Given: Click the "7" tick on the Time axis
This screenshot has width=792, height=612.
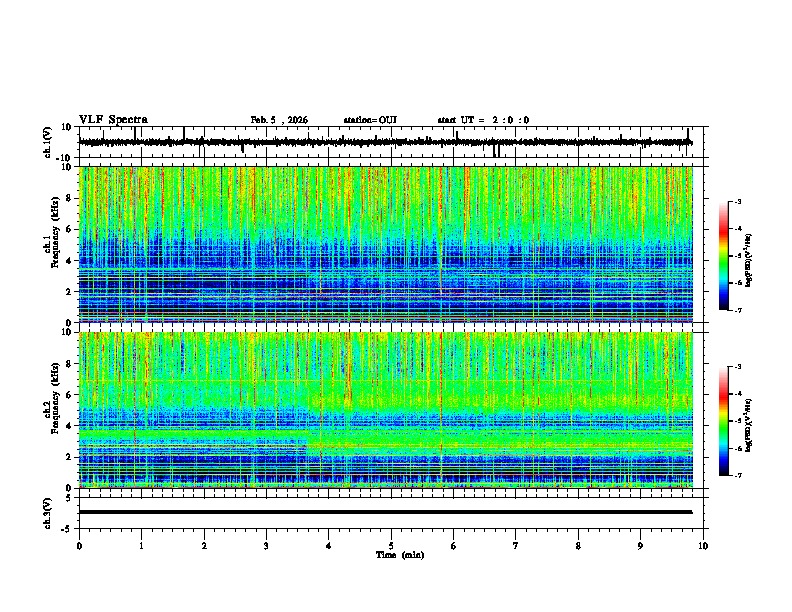Looking at the screenshot, I should coord(516,546).
